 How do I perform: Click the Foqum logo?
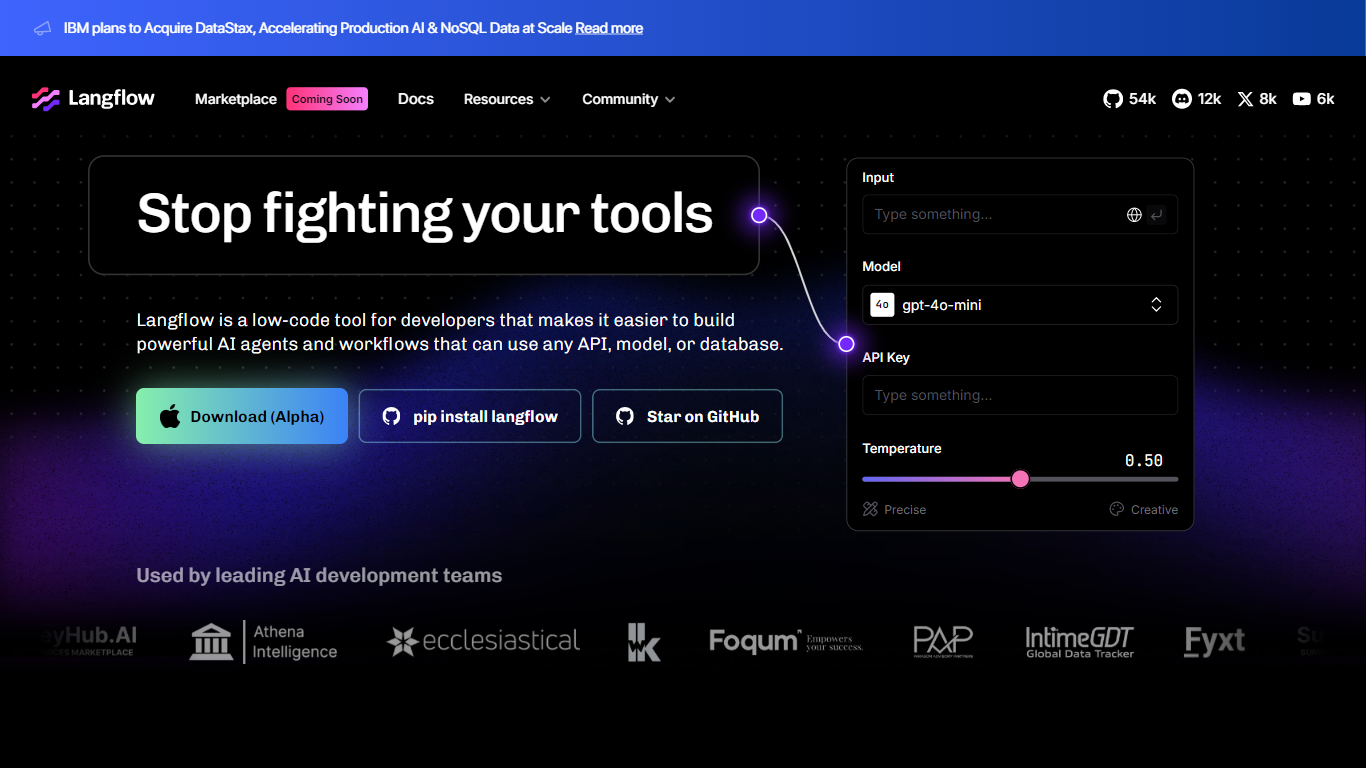[786, 641]
